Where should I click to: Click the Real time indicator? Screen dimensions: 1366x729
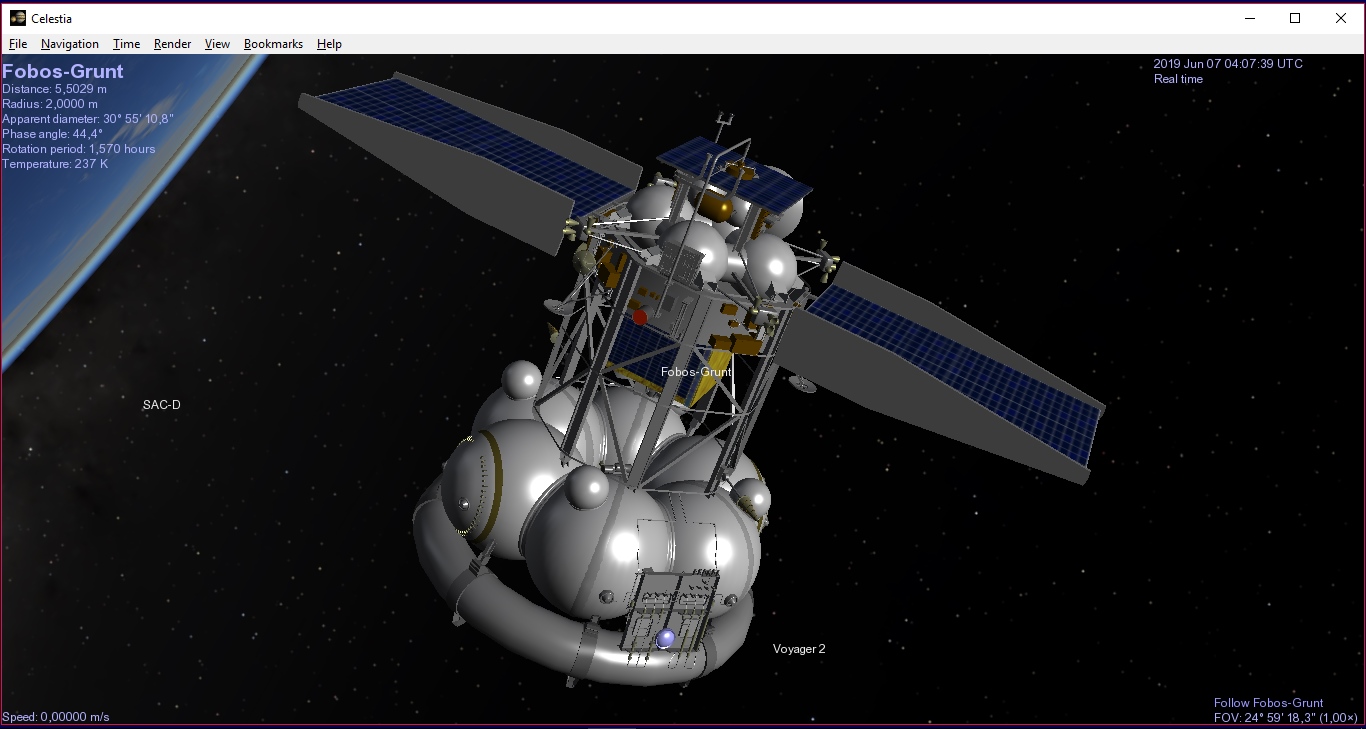pyautogui.click(x=1178, y=79)
